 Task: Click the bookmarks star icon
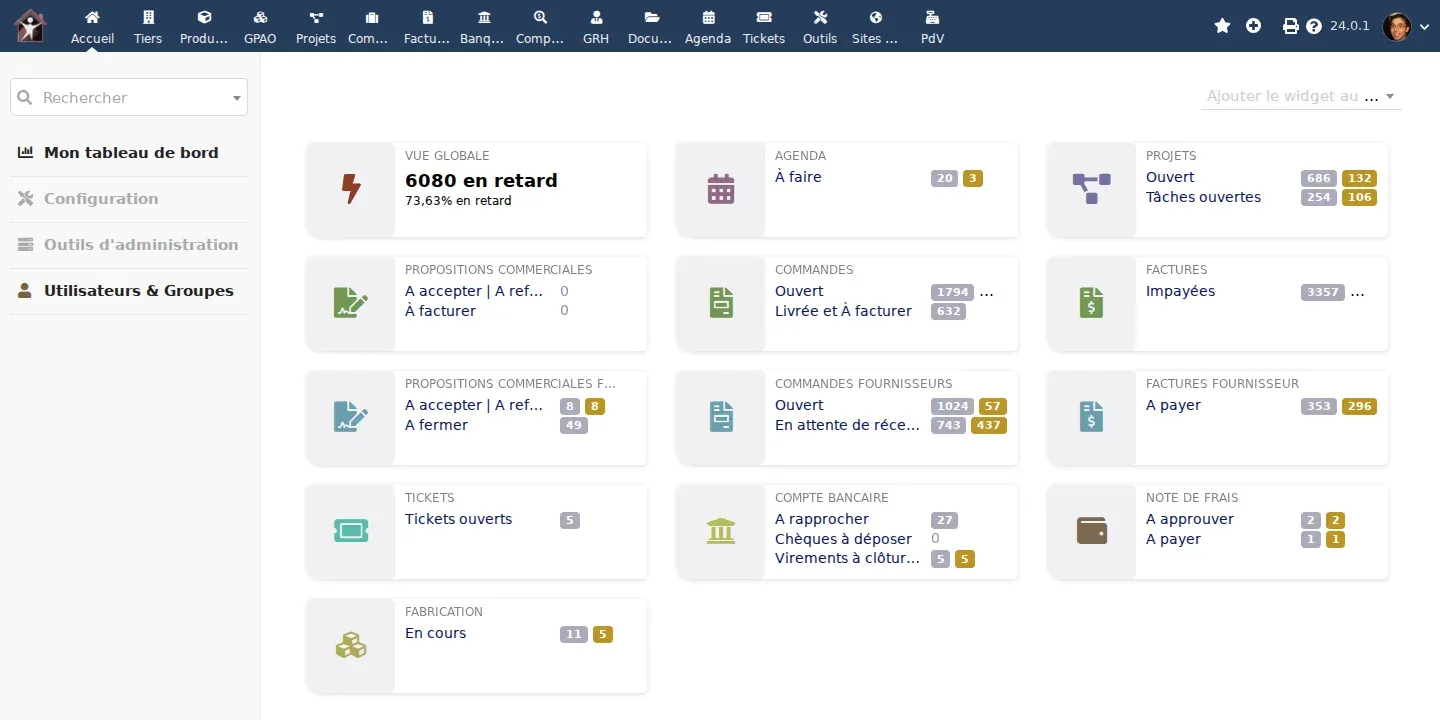coord(1222,26)
